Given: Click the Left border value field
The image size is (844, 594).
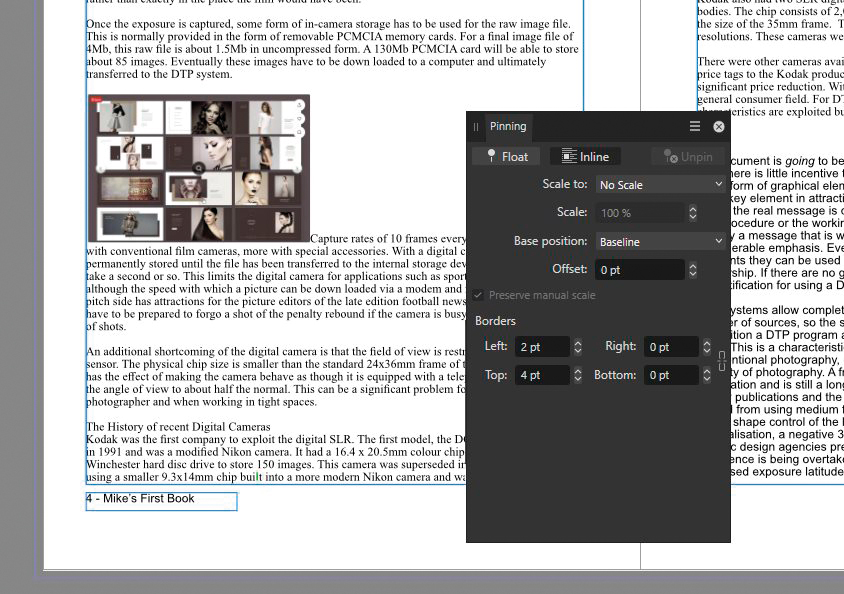Looking at the screenshot, I should (x=542, y=346).
